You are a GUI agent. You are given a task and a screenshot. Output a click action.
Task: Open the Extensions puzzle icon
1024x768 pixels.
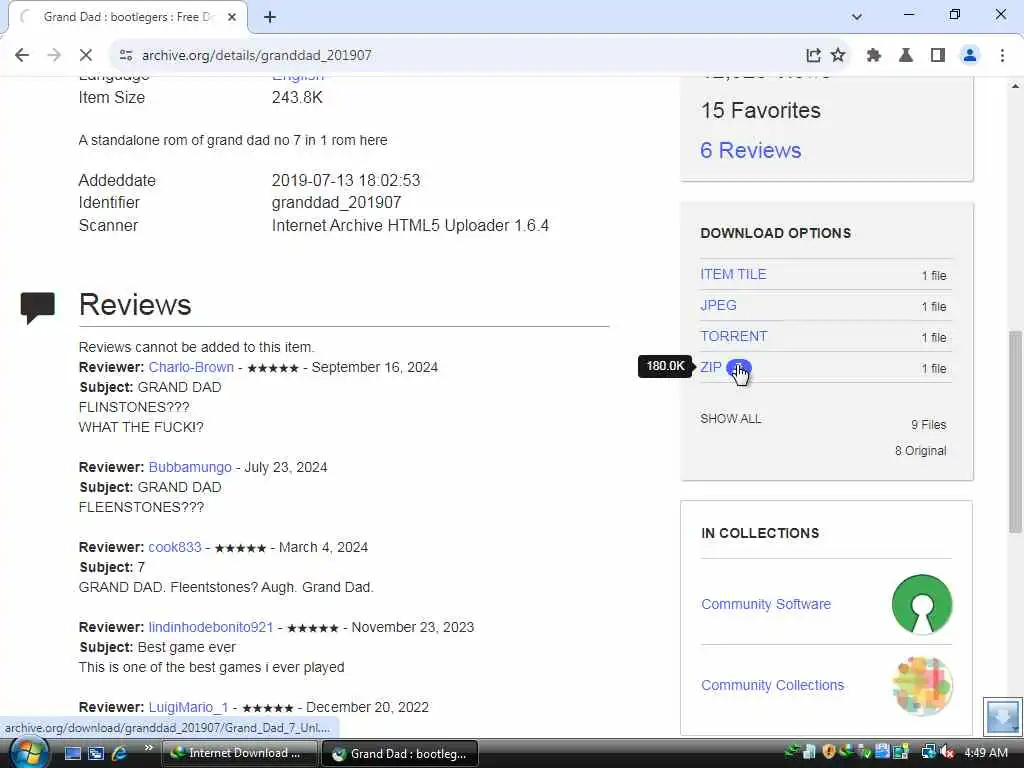[x=874, y=56]
